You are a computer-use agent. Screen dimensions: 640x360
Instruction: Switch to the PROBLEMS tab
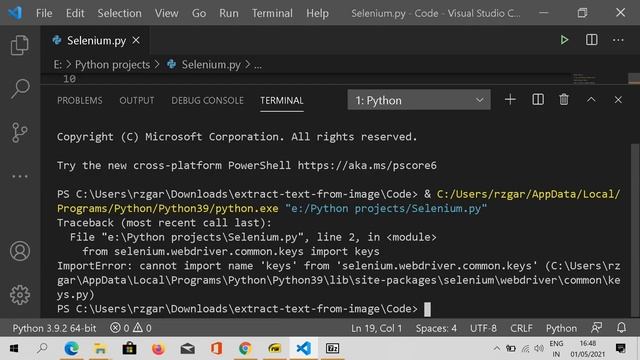[80, 100]
